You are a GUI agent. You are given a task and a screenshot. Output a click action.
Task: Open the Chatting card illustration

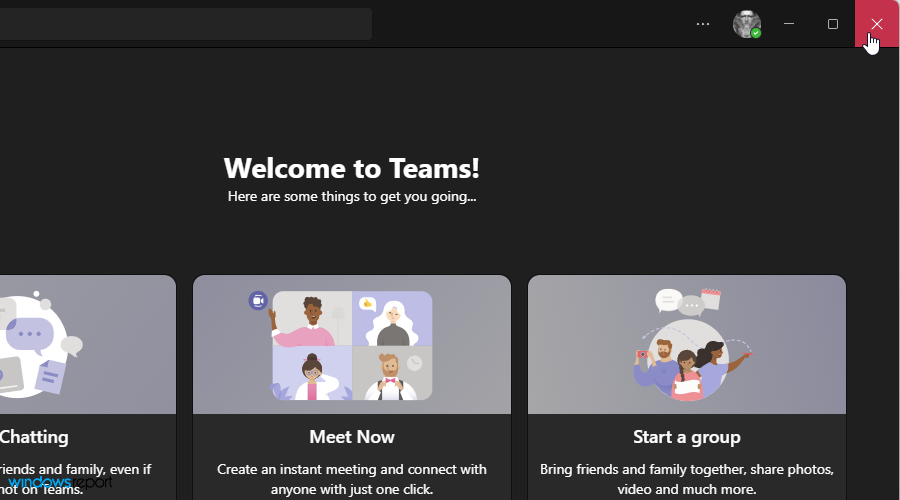click(x=88, y=344)
